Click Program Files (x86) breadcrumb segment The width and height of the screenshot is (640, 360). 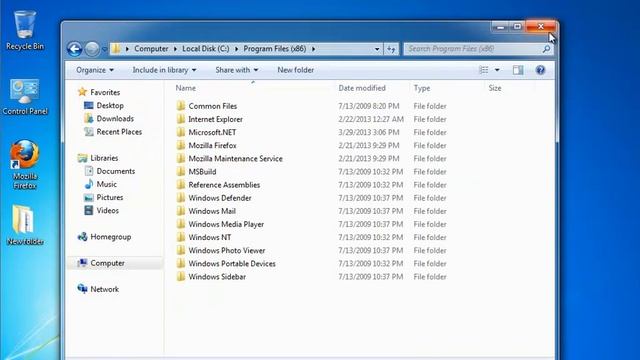[x=275, y=49]
